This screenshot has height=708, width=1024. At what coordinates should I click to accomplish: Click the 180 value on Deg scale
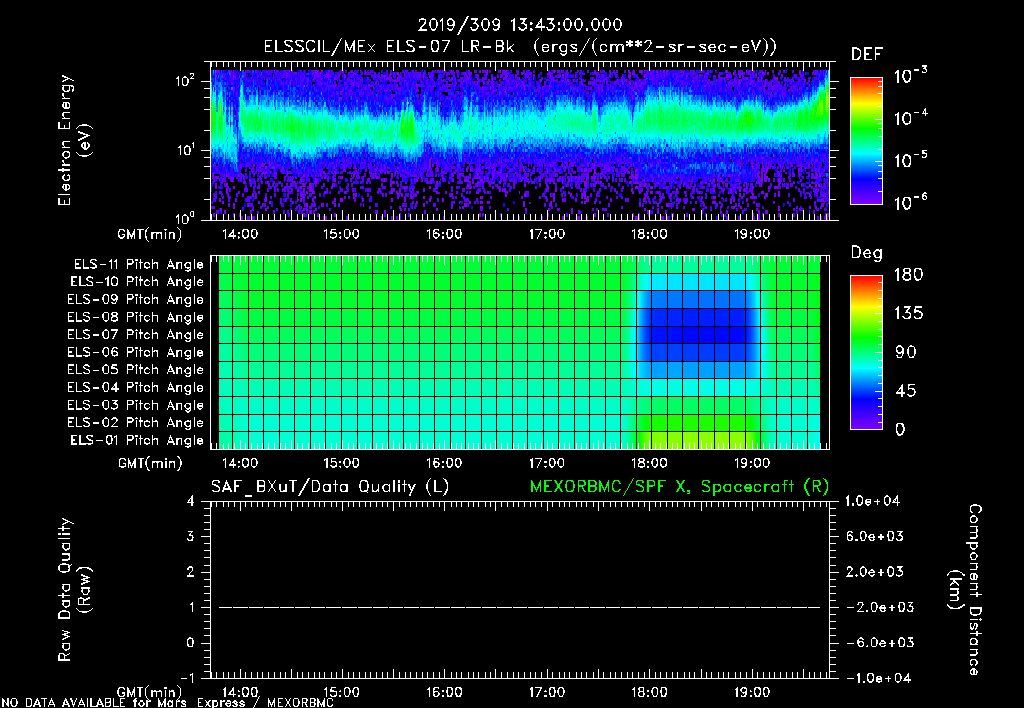coord(908,275)
